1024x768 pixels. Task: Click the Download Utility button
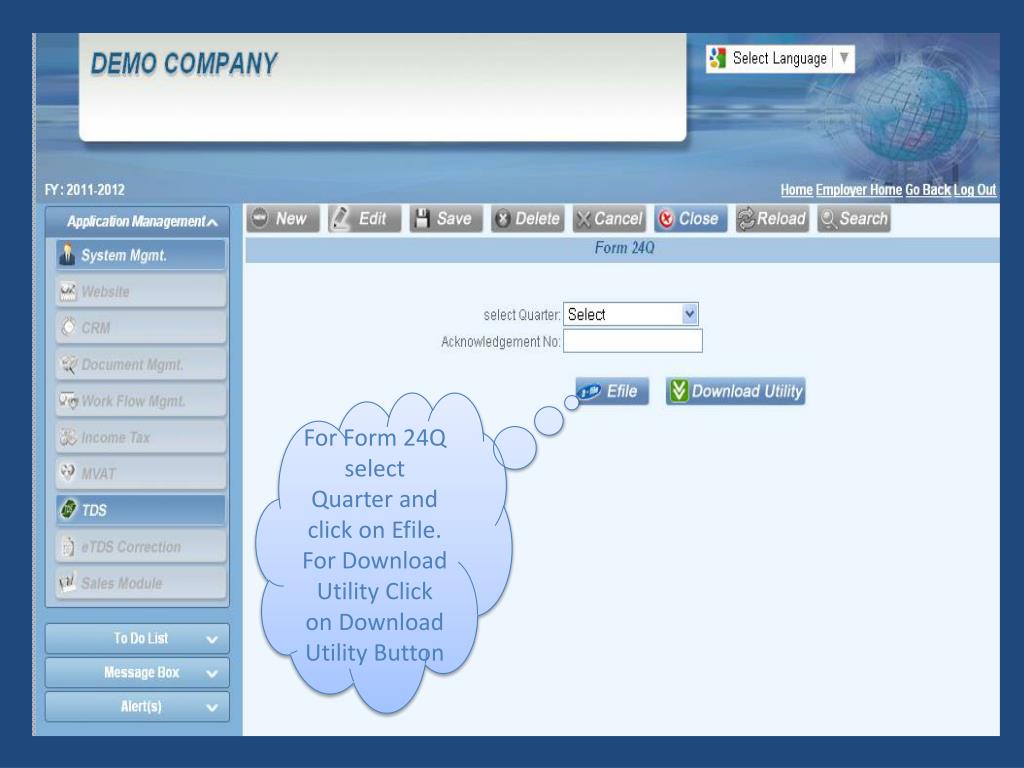click(735, 391)
